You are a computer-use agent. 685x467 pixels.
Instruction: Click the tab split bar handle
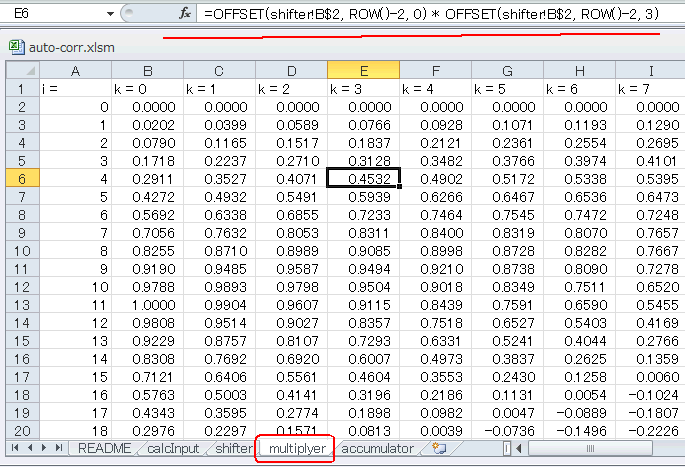click(507, 448)
